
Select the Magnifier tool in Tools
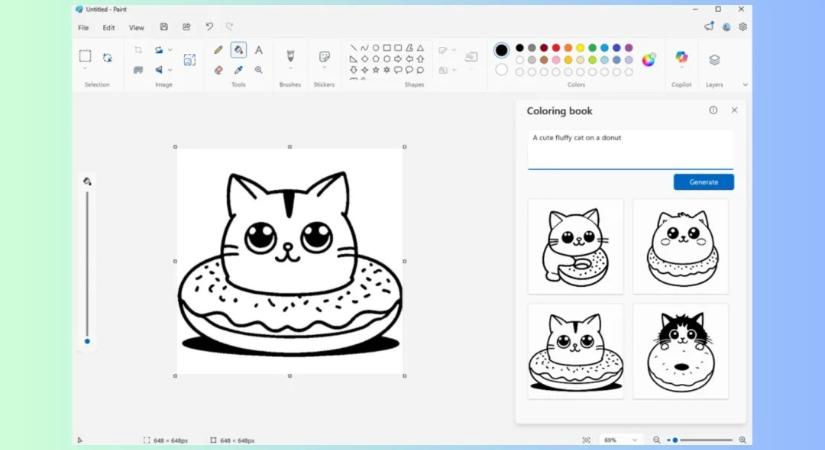(x=258, y=69)
